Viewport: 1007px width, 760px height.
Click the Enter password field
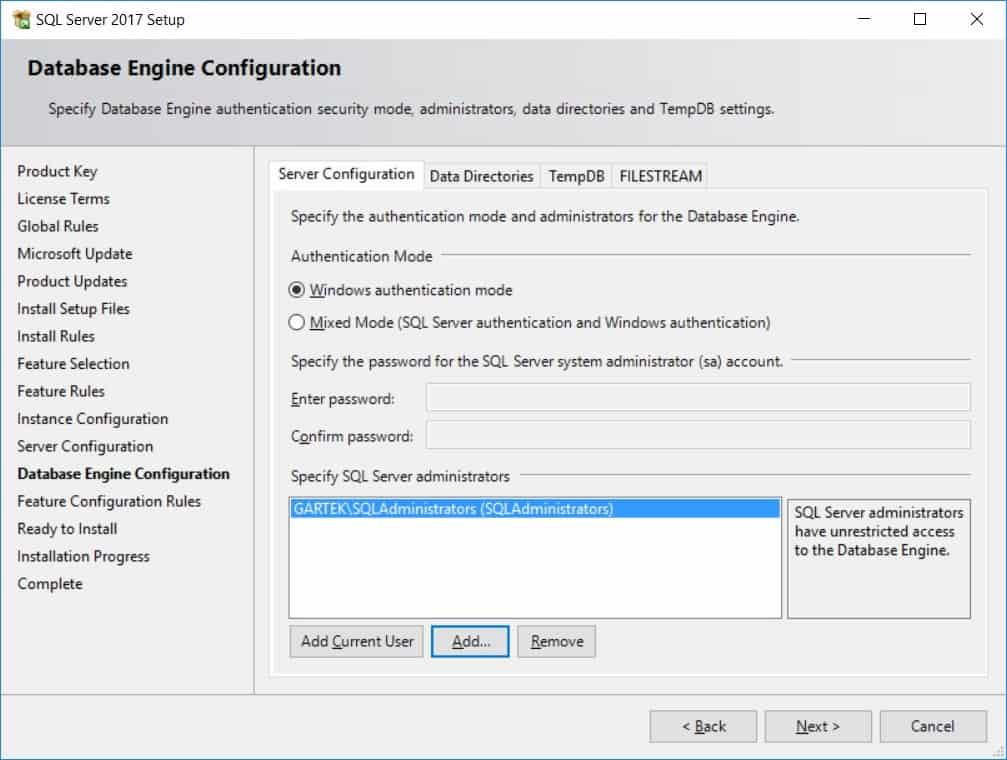(698, 398)
